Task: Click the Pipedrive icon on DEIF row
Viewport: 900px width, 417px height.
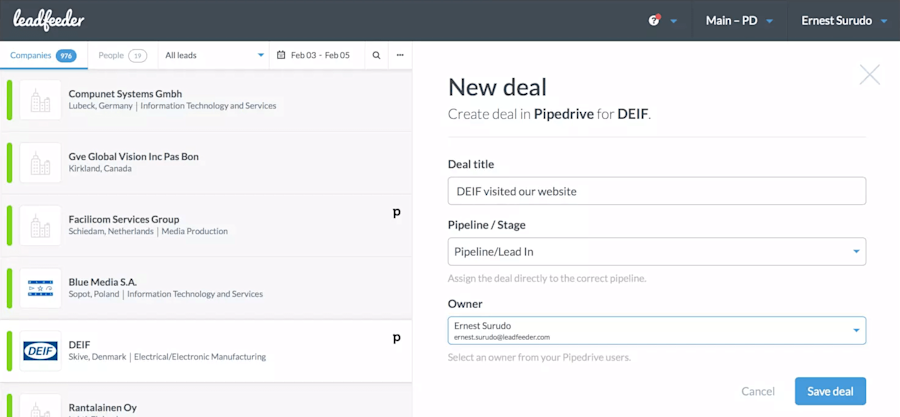Action: [x=396, y=339]
